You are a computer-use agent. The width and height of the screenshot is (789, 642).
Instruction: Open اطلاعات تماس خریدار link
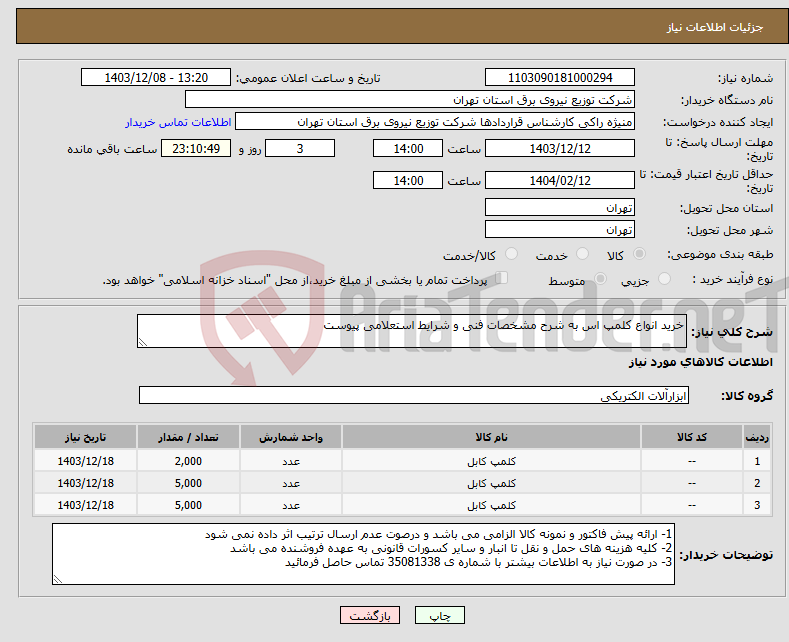coord(178,122)
